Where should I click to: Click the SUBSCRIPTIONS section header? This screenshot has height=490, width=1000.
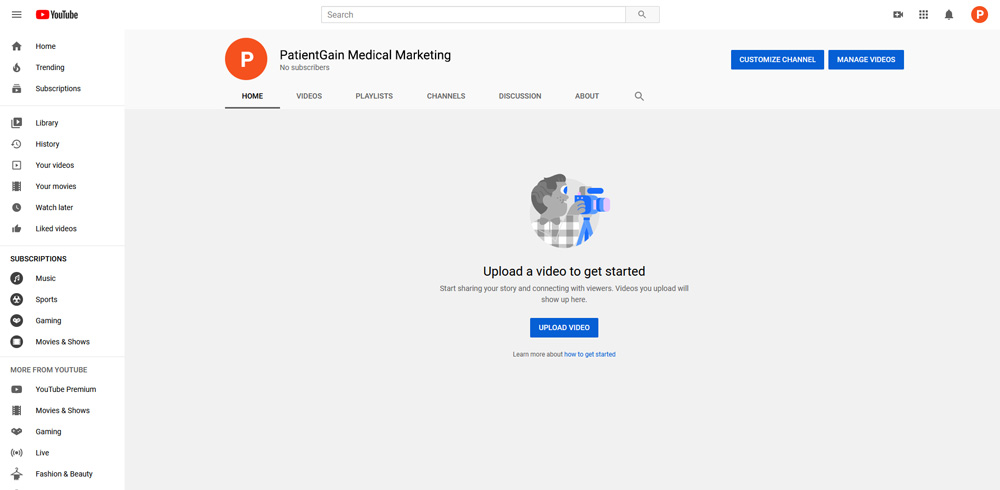(38, 259)
